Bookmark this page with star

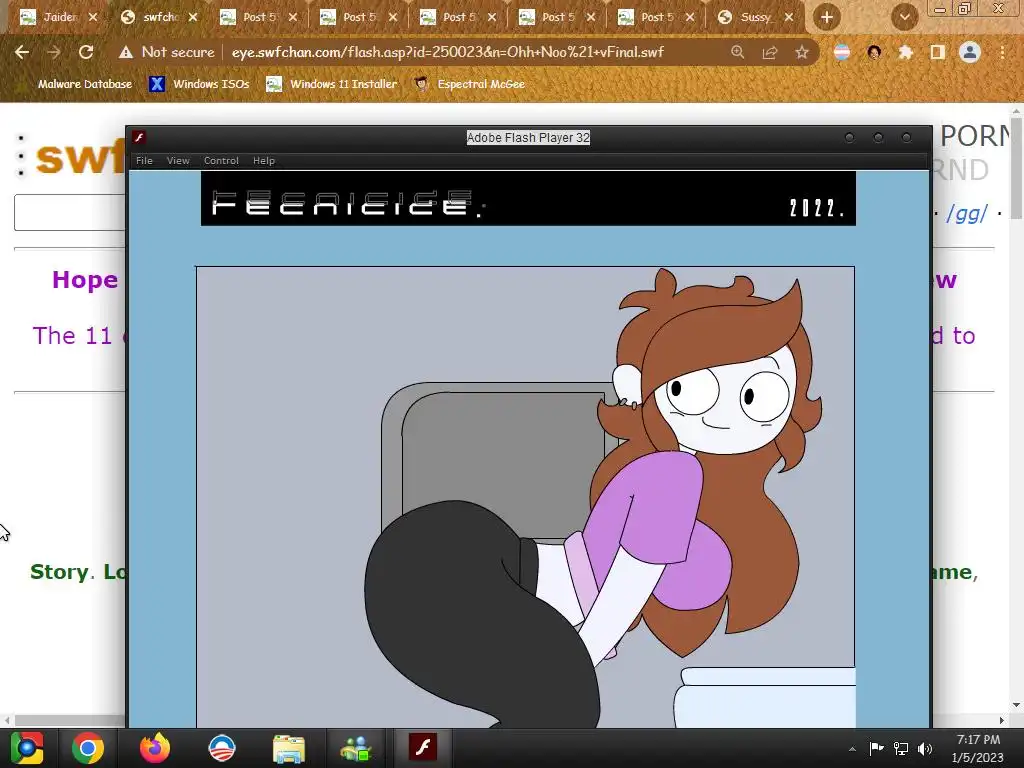802,52
